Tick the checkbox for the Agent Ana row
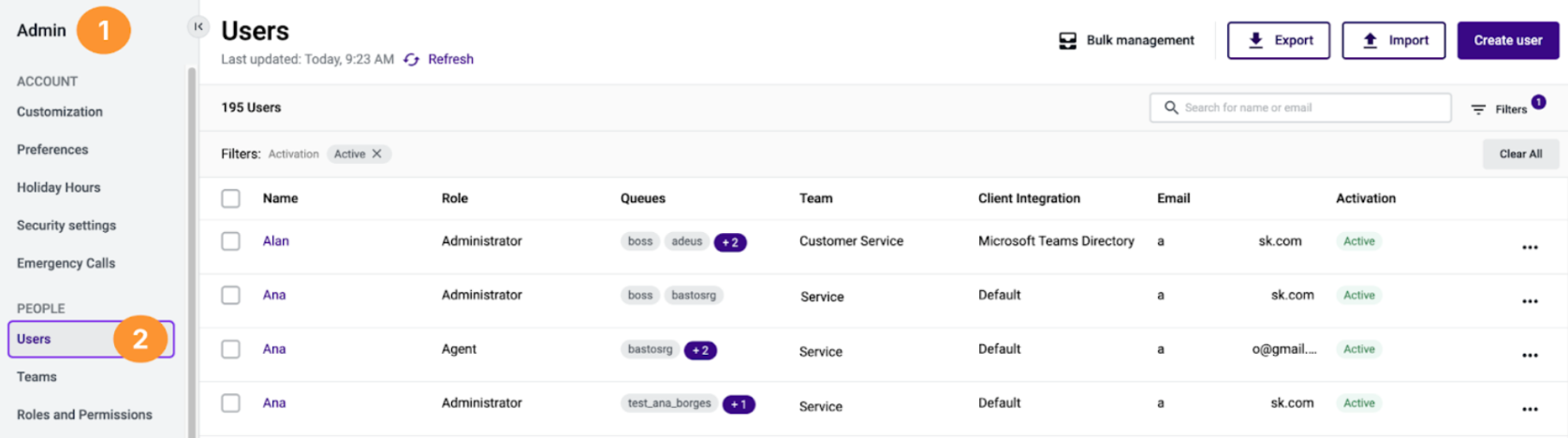Image resolution: width=1568 pixels, height=438 pixels. (x=230, y=349)
